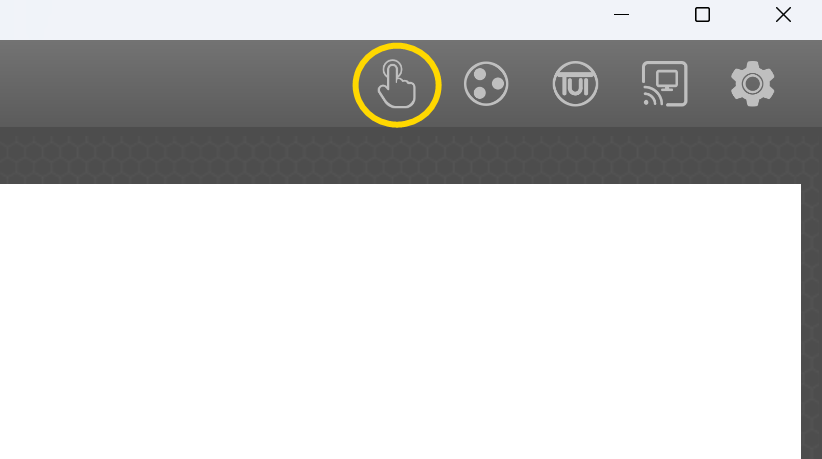Minimize the application window
This screenshot has height=459, width=822.
621,15
